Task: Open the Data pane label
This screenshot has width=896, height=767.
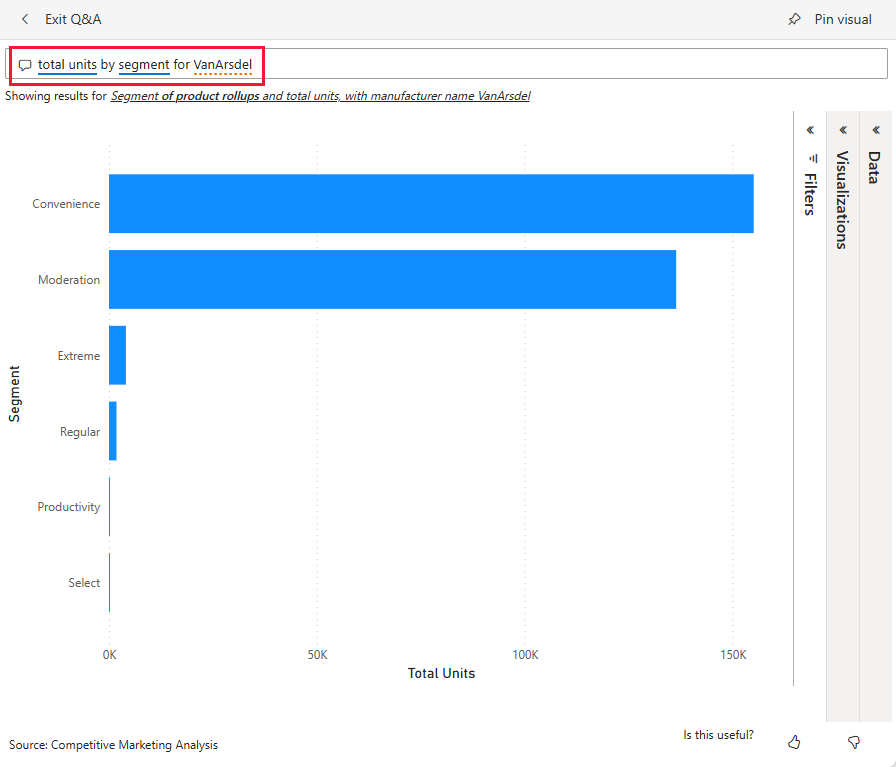Action: click(874, 167)
